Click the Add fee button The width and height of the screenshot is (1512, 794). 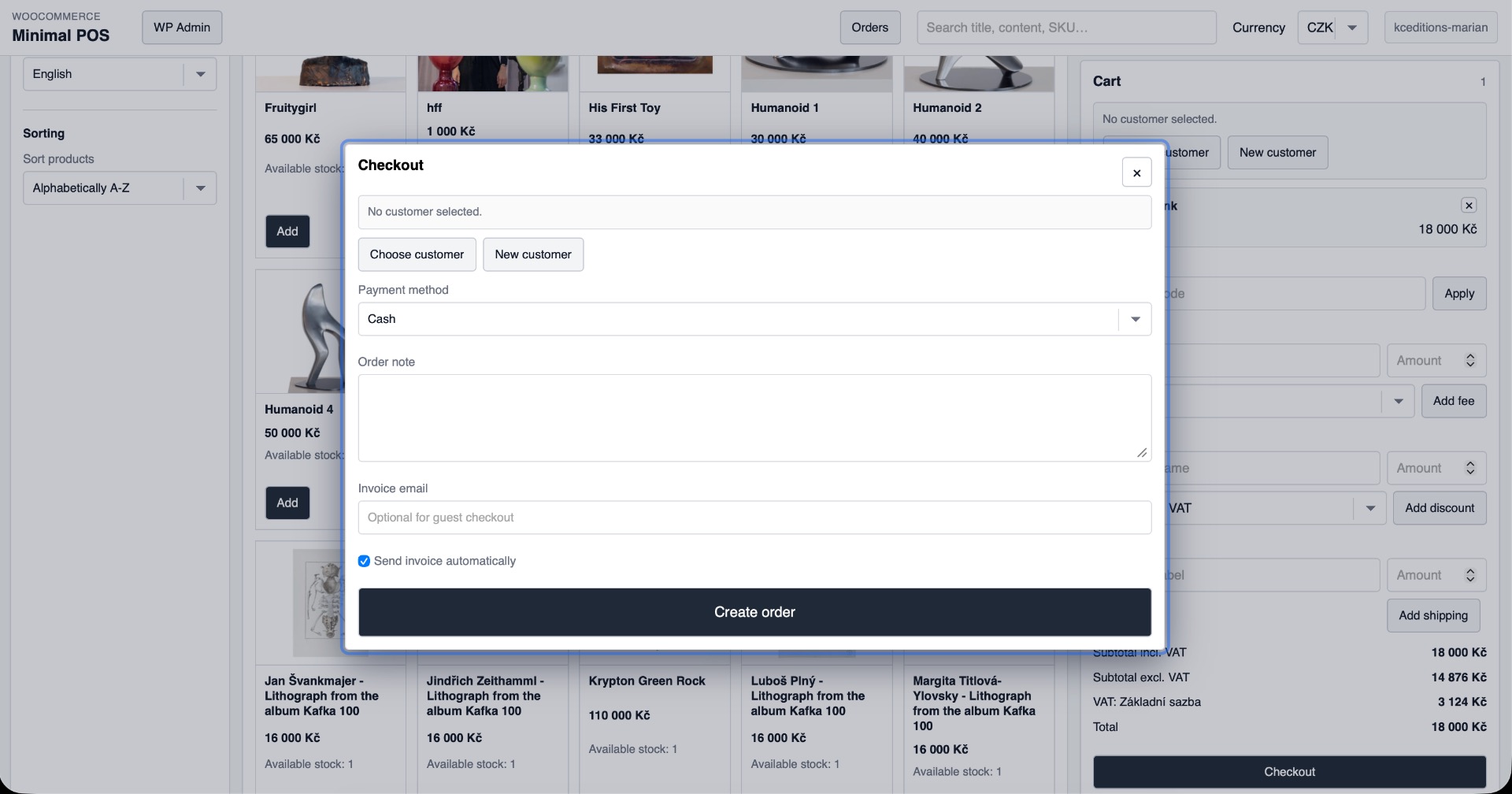[x=1454, y=401]
